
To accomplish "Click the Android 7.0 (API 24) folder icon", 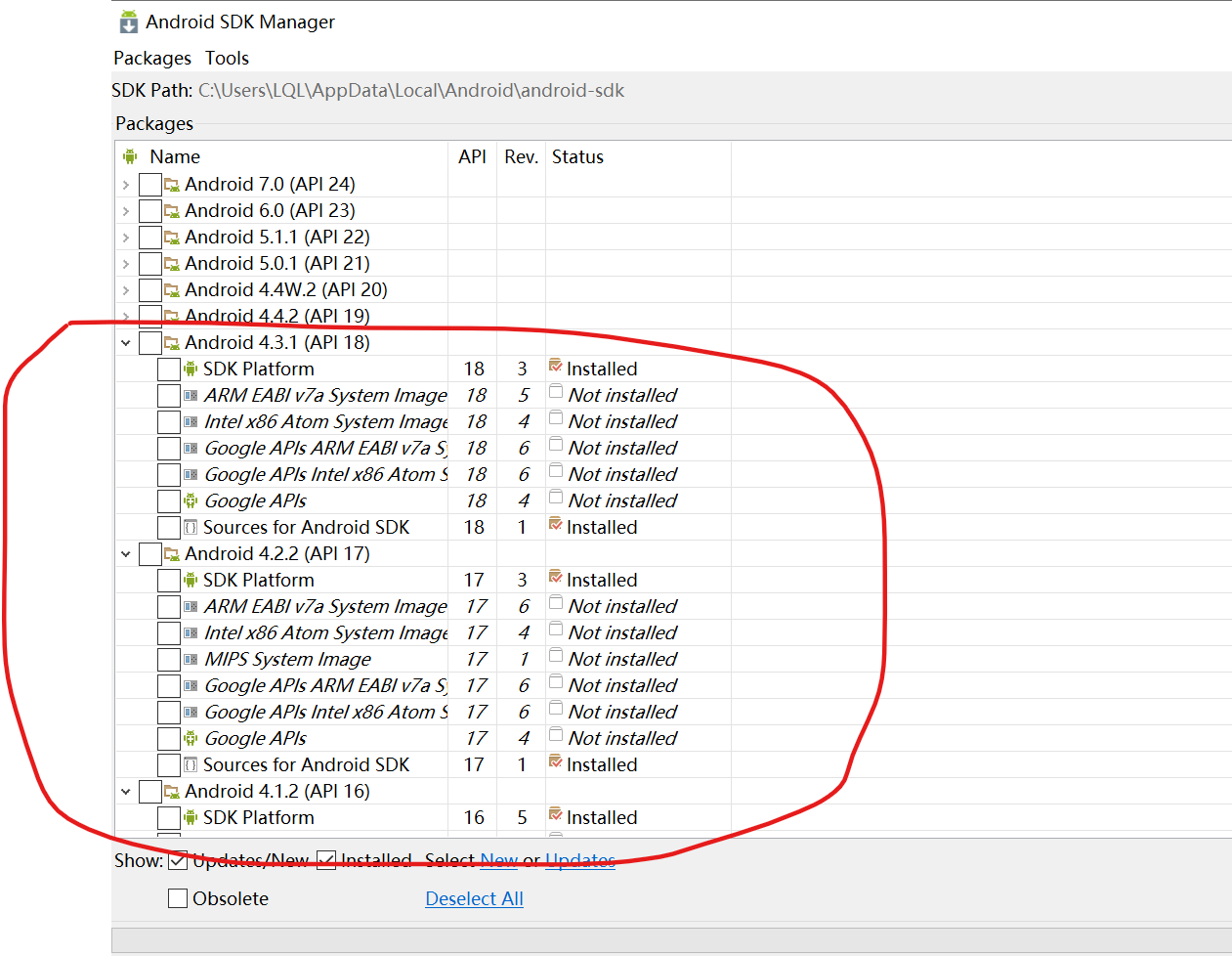I will [x=172, y=184].
